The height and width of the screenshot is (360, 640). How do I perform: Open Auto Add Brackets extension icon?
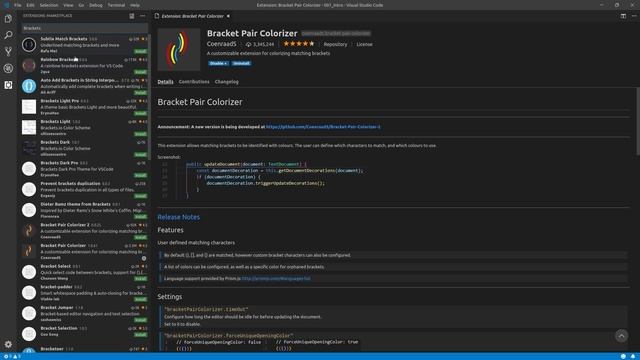29,86
